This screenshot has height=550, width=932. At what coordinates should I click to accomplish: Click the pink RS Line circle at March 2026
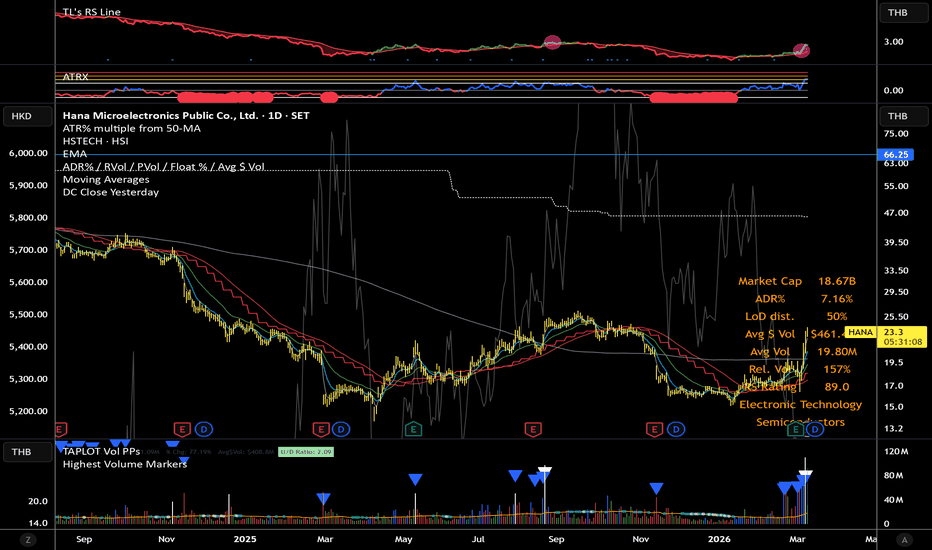[x=801, y=50]
